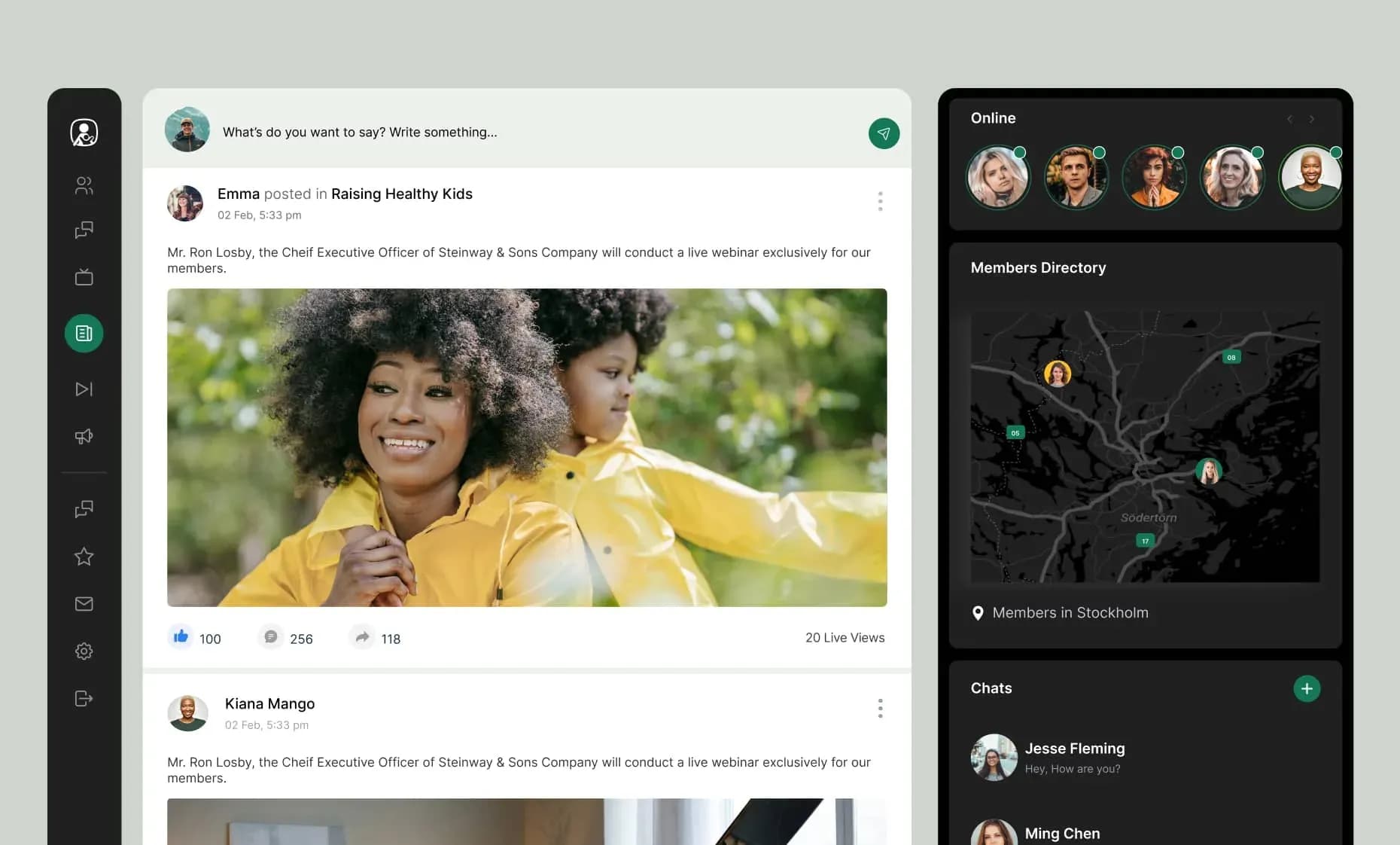Open the chat bubbles icon above the TV icon
Screen dimensions: 1400x845
[x=84, y=230]
